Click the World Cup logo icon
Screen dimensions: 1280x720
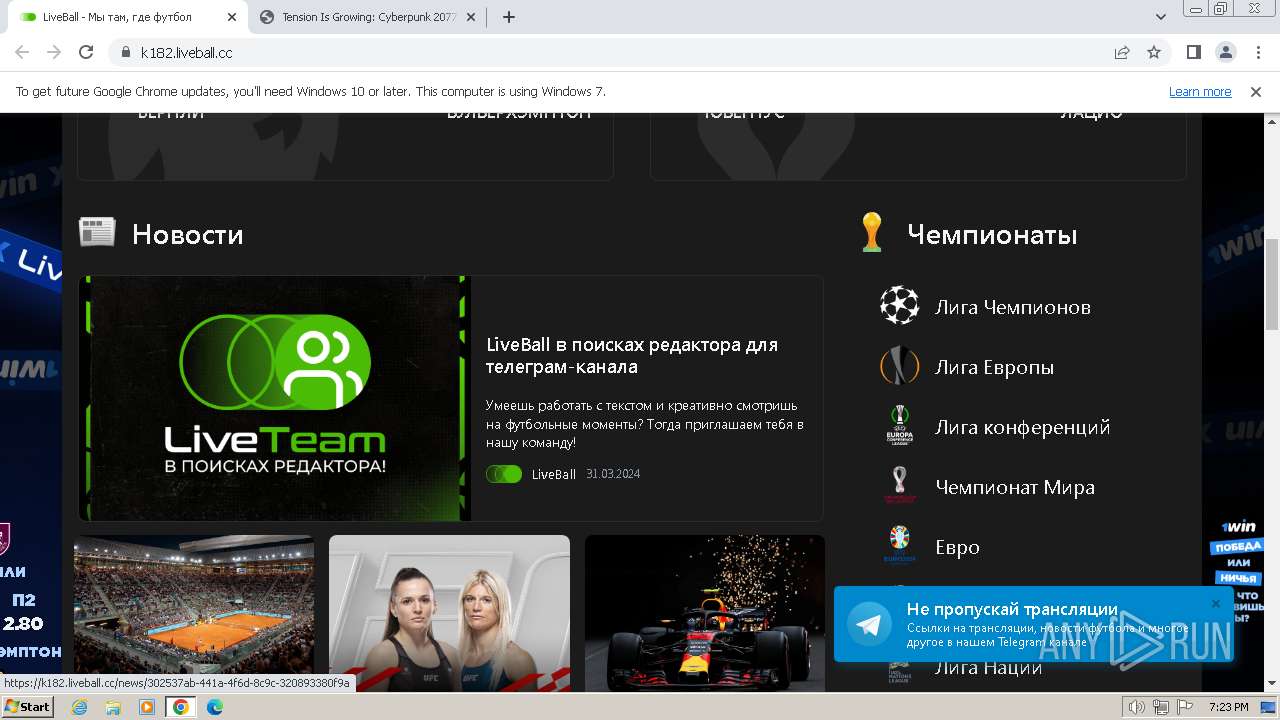(899, 486)
